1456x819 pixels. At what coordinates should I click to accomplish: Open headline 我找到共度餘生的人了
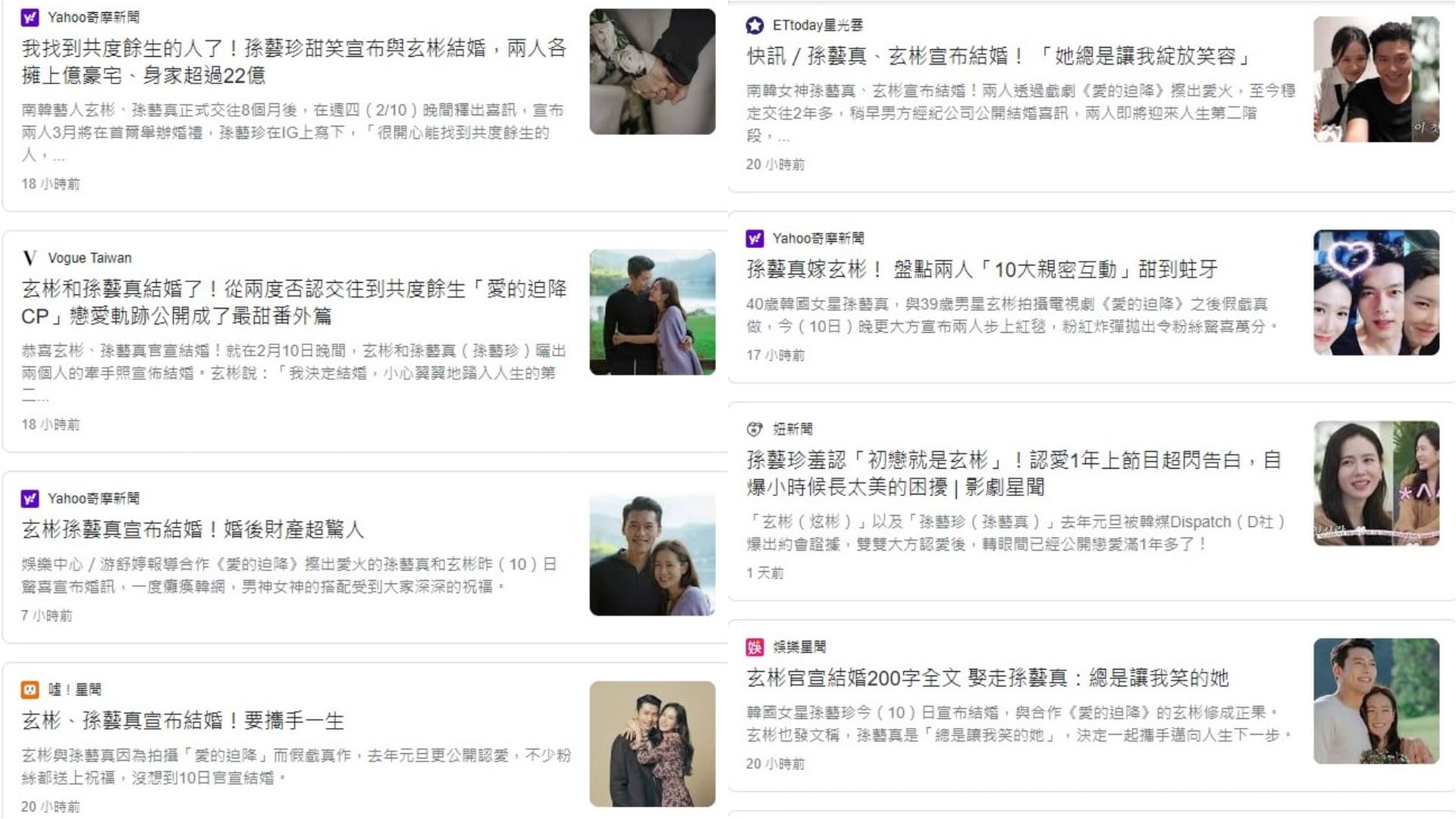pos(294,61)
